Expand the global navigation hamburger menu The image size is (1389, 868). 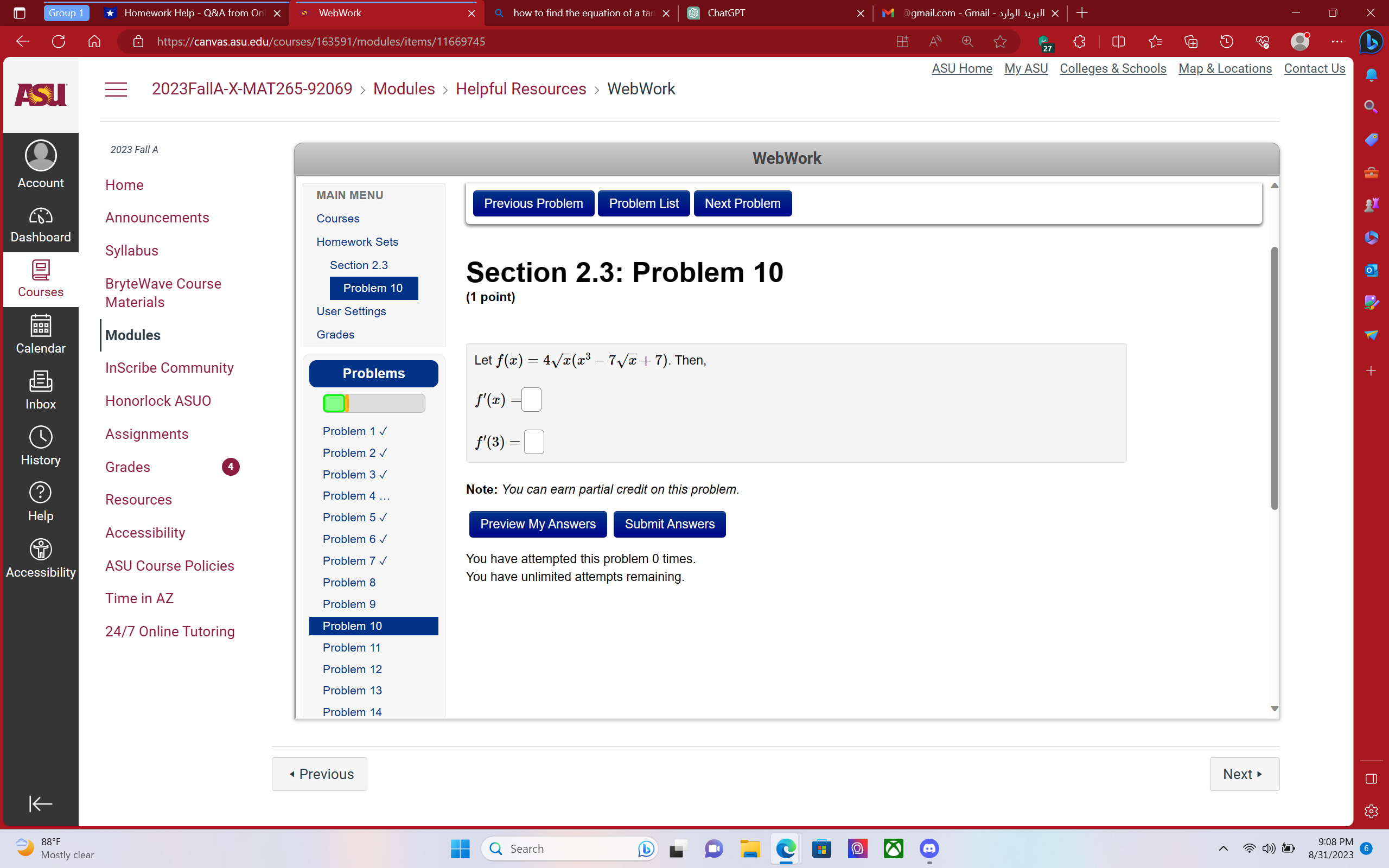tap(116, 89)
